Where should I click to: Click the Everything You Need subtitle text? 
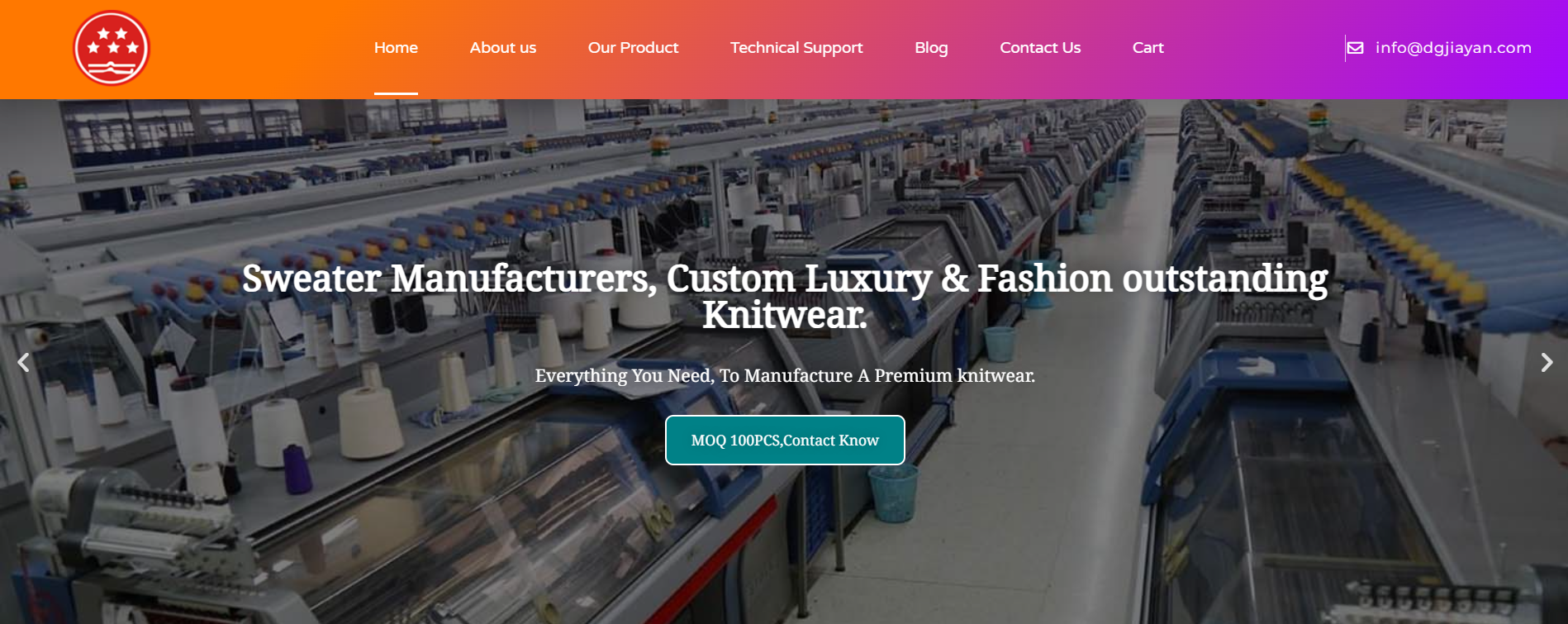coord(785,375)
